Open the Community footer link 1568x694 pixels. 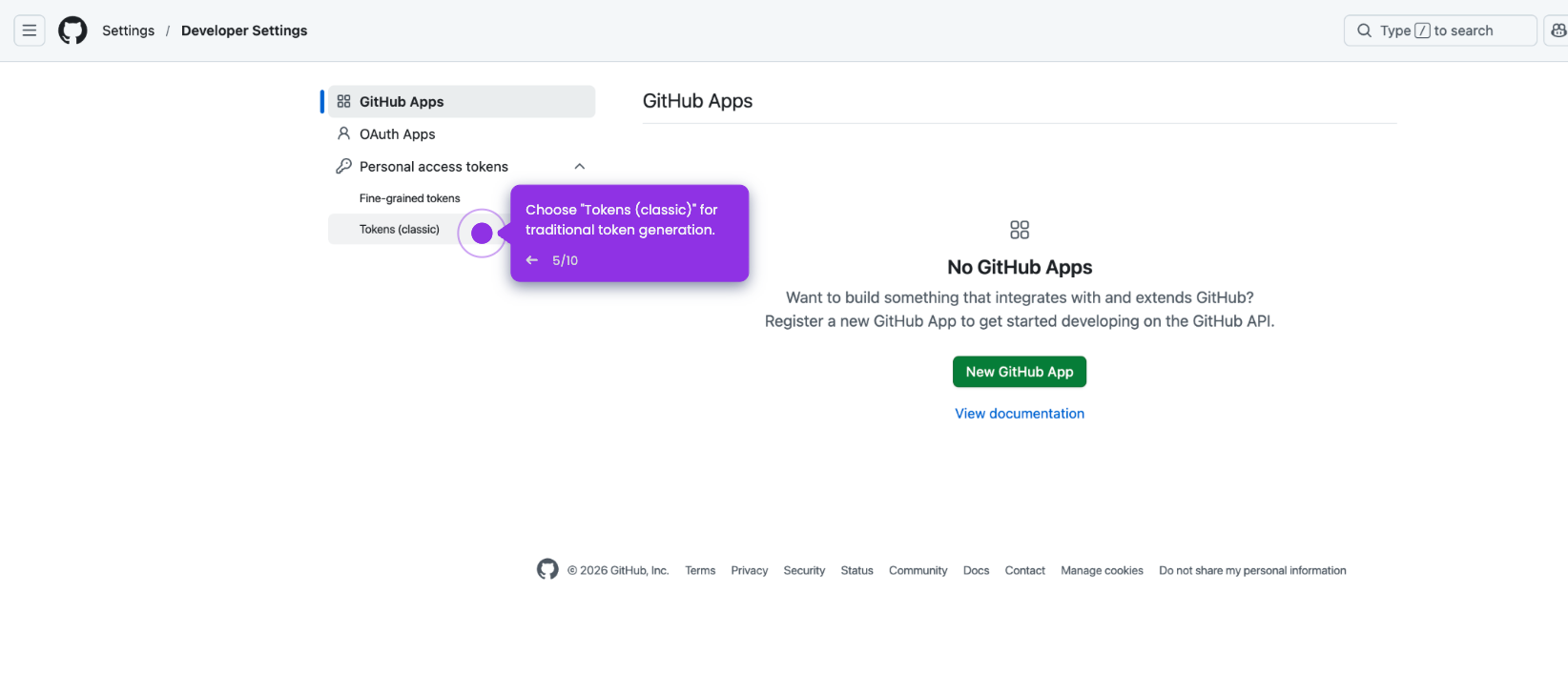coord(918,570)
